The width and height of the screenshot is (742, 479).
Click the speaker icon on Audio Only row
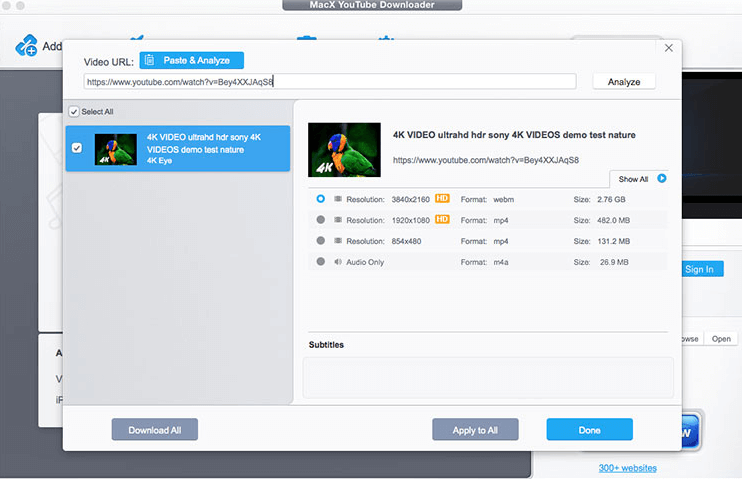point(338,261)
